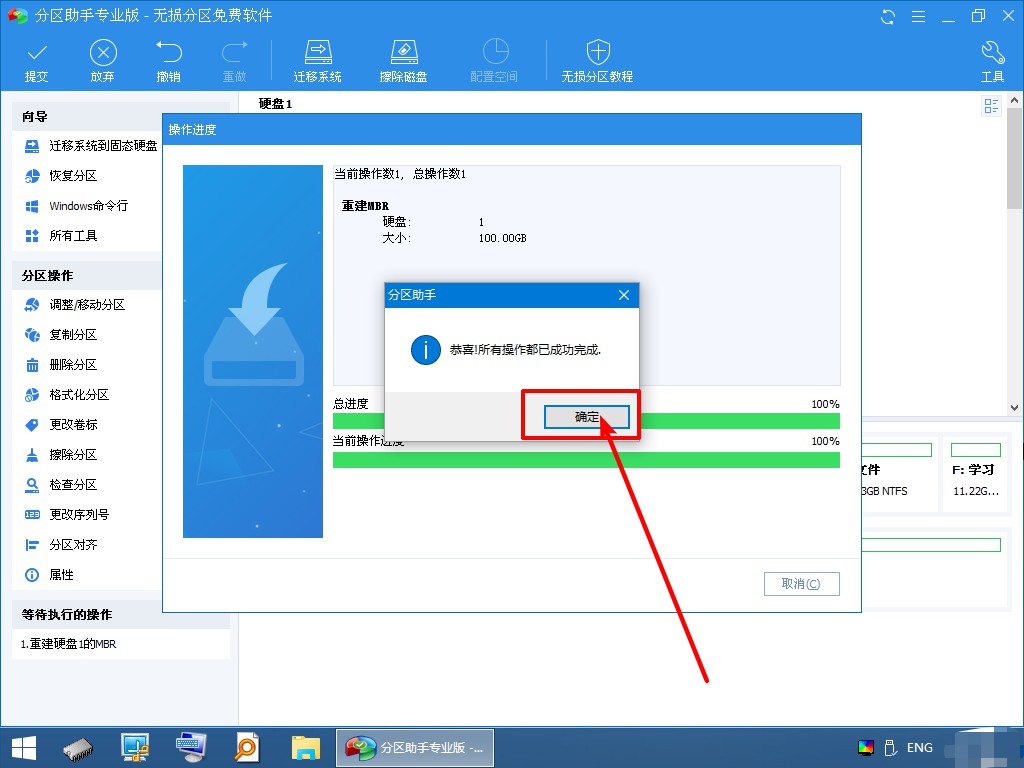This screenshot has width=1024, height=768.
Task: Select 迁移系统到固态硬盘 in wizard panel
Action: (91, 146)
